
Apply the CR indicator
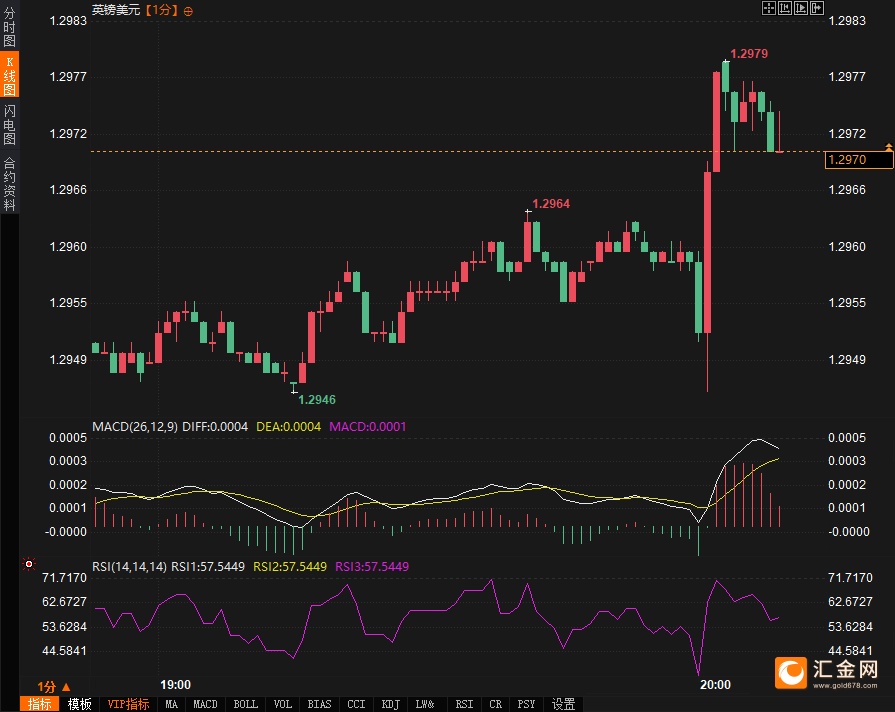tap(495, 704)
